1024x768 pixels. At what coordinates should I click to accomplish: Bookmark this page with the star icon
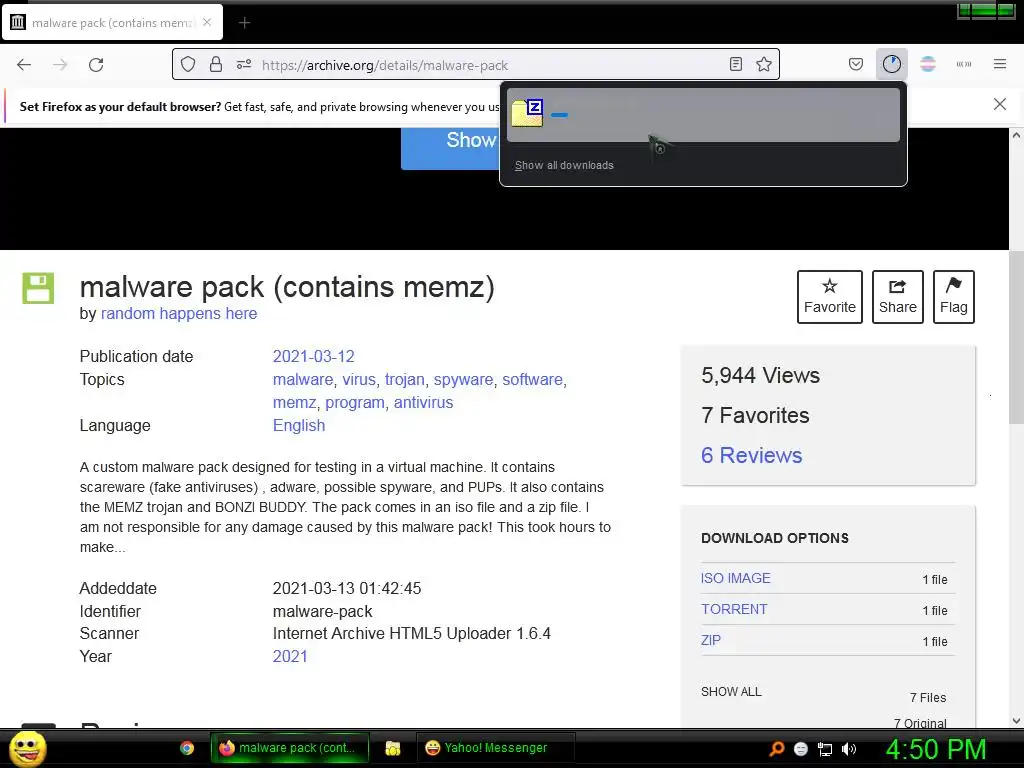[x=764, y=65]
